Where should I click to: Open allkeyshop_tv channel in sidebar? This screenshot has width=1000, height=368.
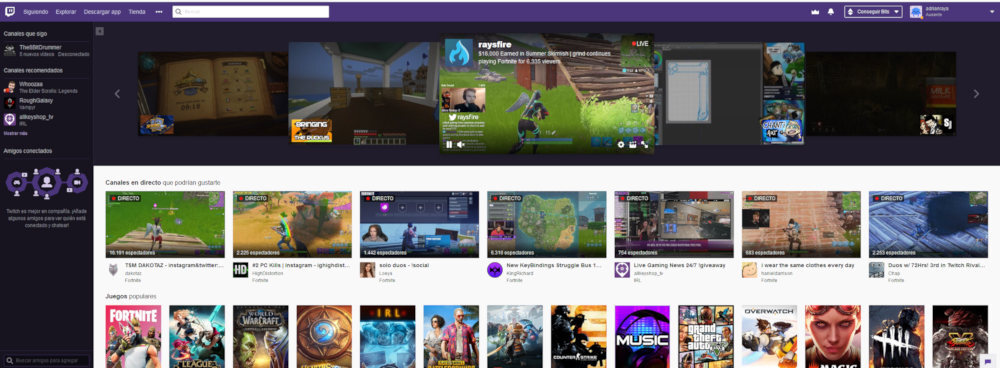46,119
